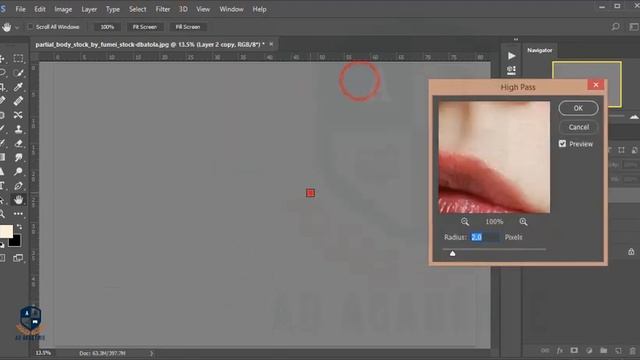This screenshot has width=640, height=360.
Task: Open the Help menu
Action: click(x=259, y=9)
